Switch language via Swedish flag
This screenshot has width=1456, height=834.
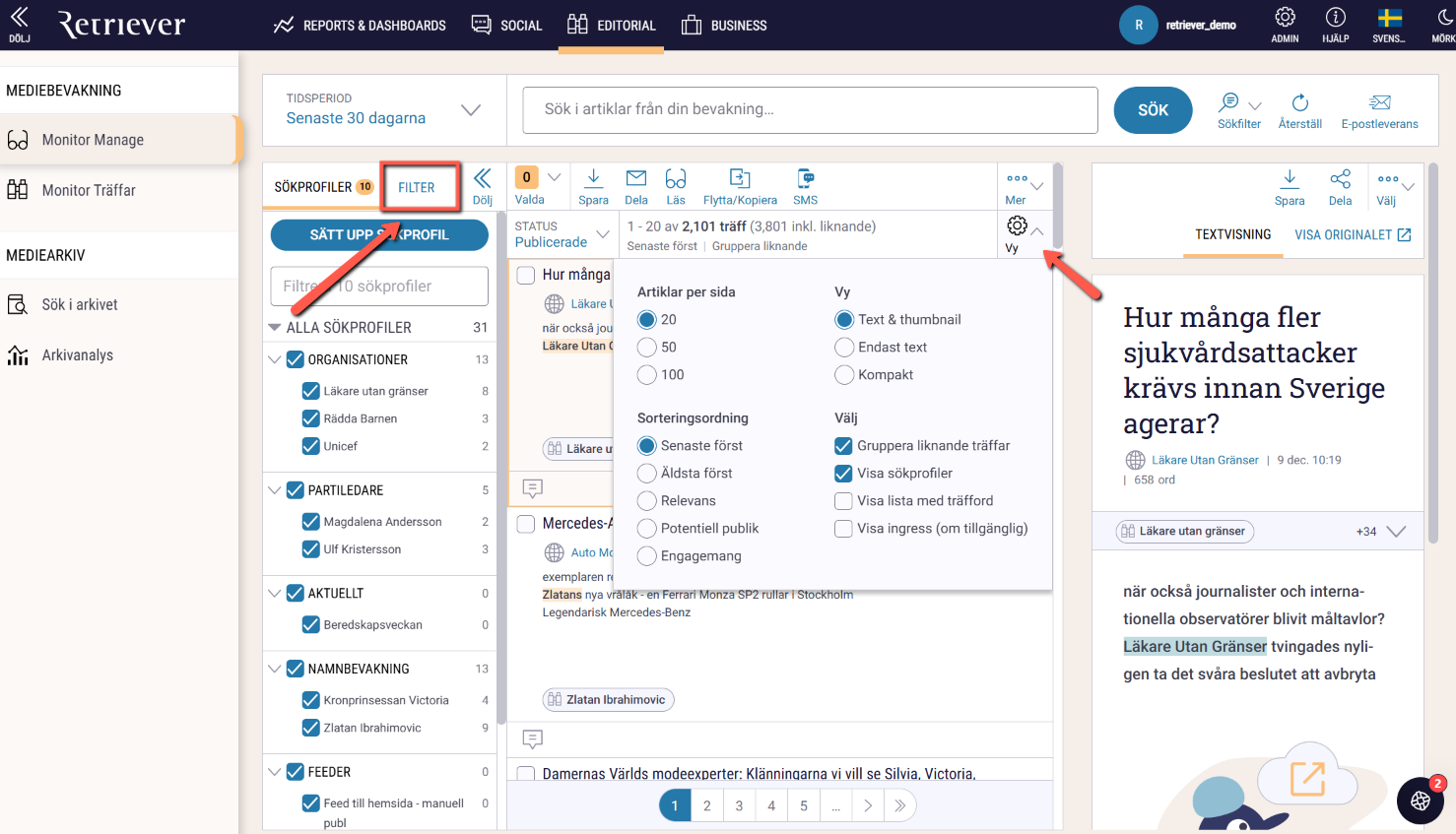[x=1390, y=18]
